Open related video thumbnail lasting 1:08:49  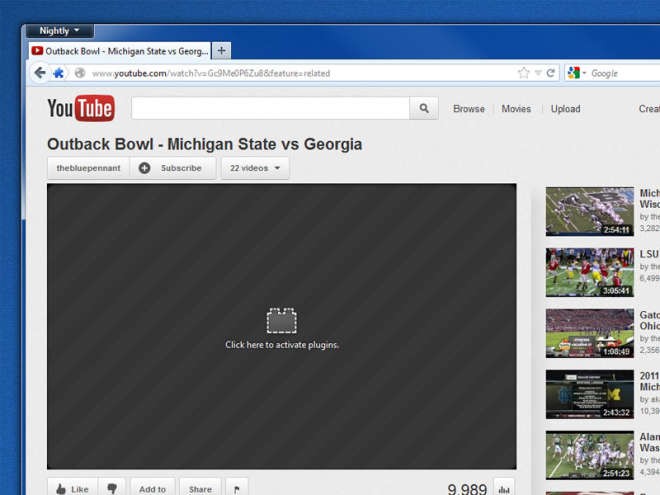click(590, 333)
